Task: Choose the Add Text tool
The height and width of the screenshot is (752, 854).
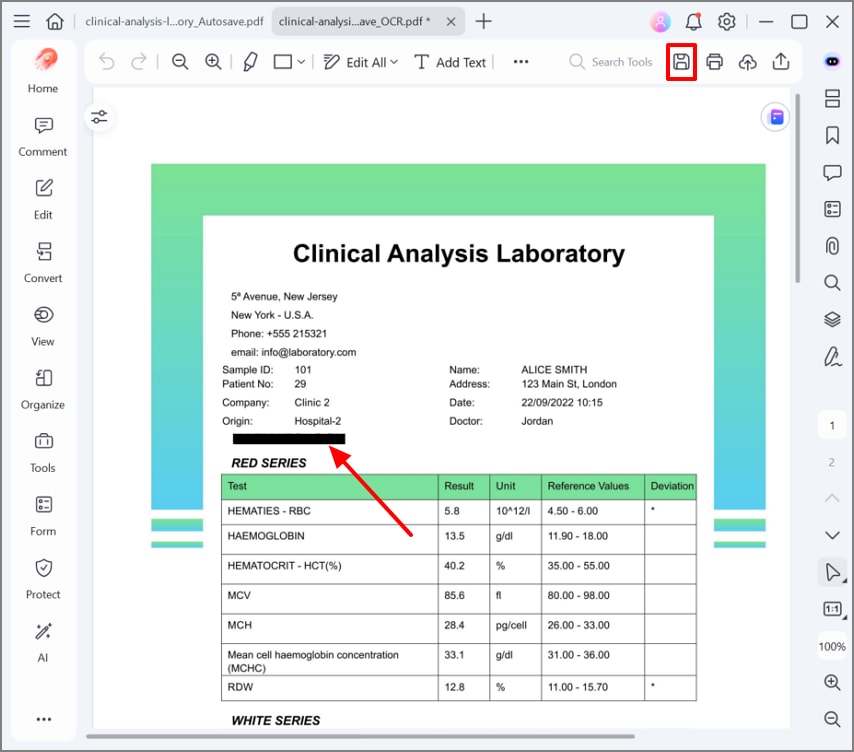Action: 450,62
